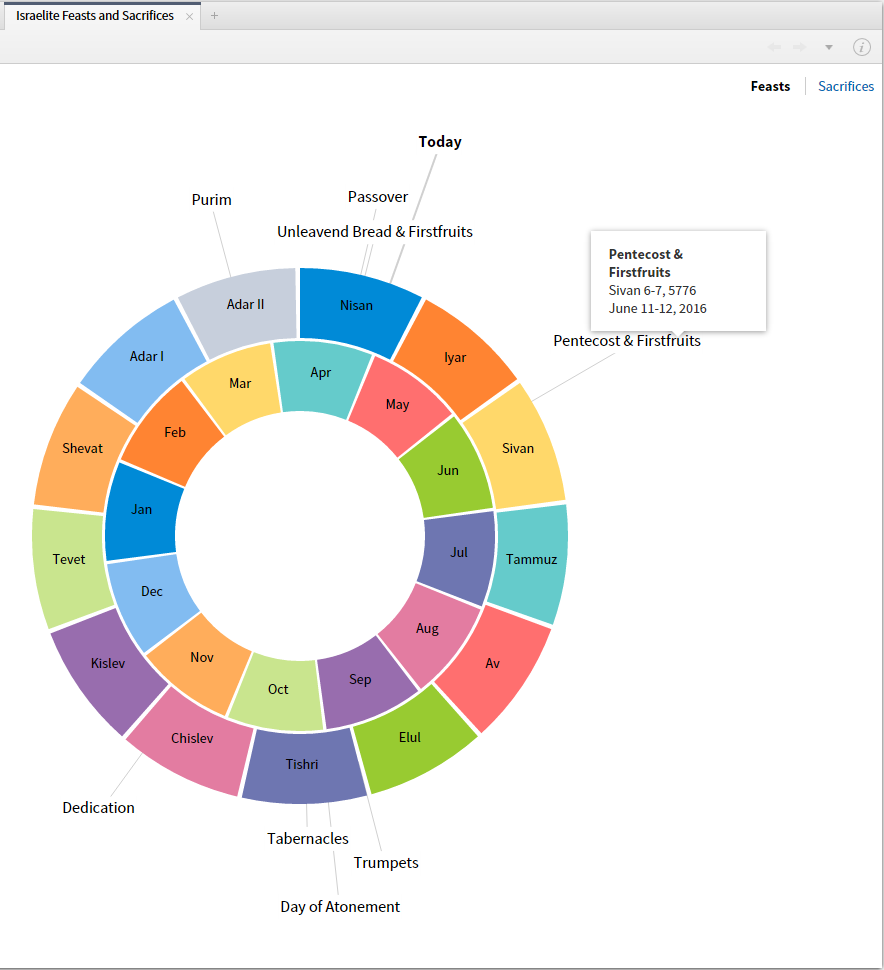Screen dimensions: 884x970
Task: Click the Dec inner ring segment
Action: click(152, 591)
